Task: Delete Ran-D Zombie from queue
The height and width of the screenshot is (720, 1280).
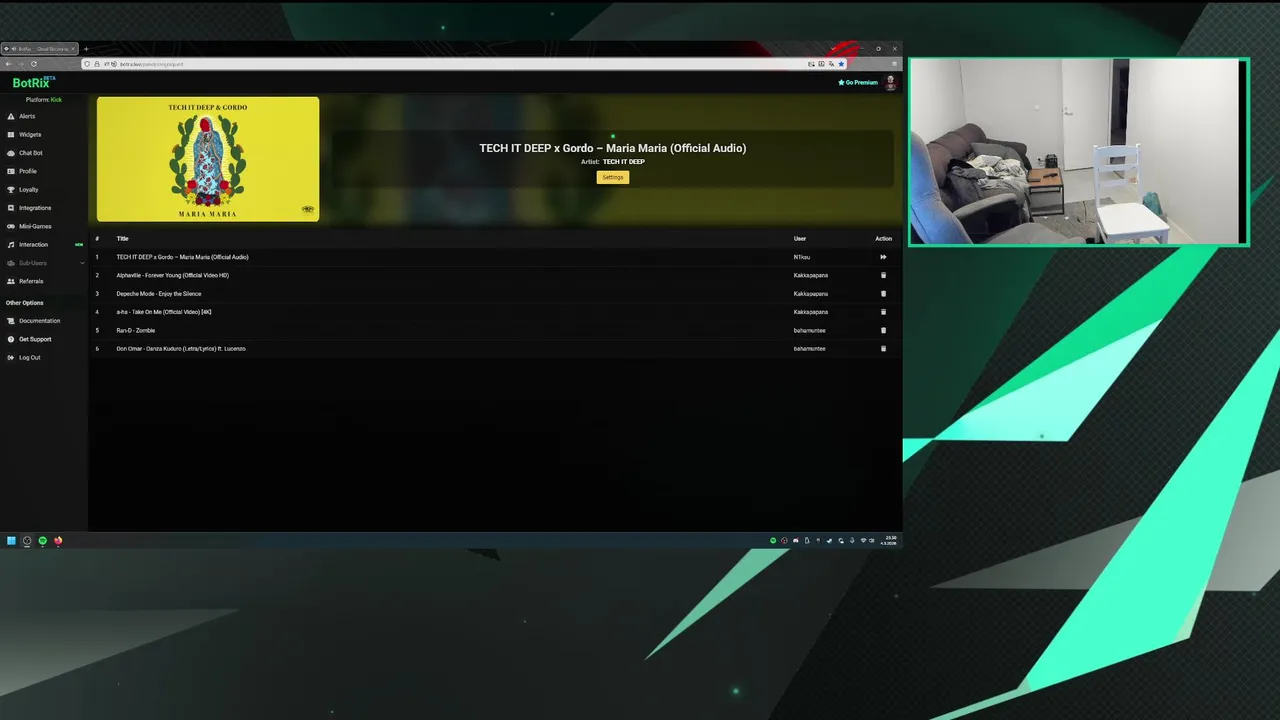Action: (x=883, y=330)
